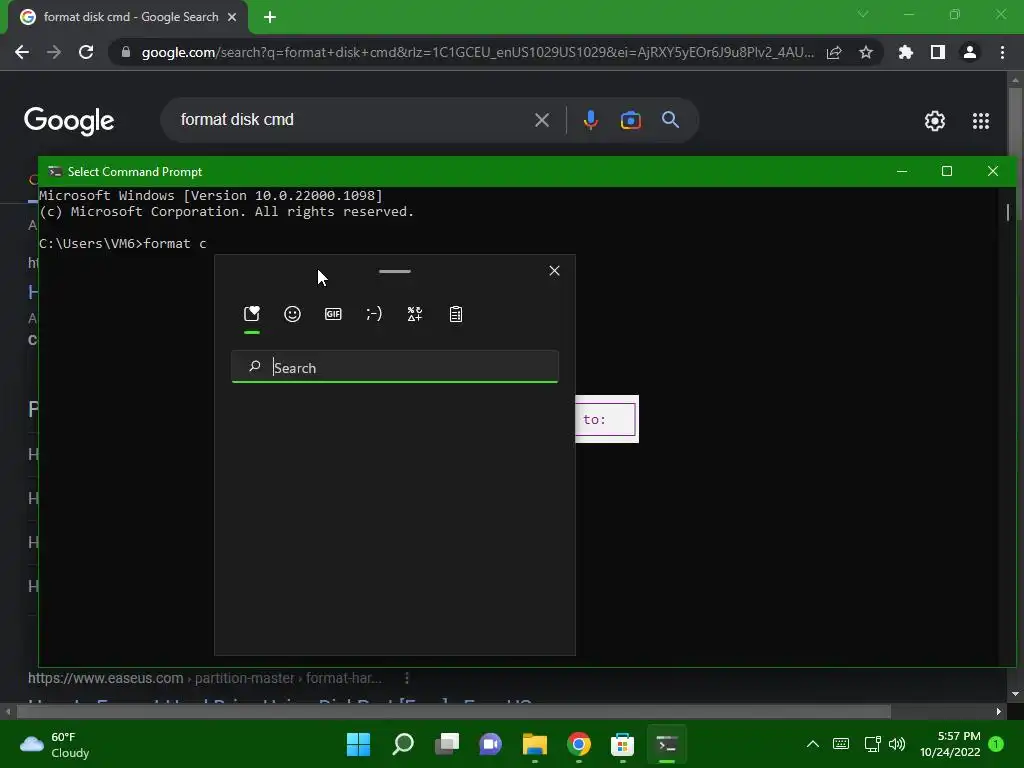Switch to the Emoji smiley tab

click(293, 314)
